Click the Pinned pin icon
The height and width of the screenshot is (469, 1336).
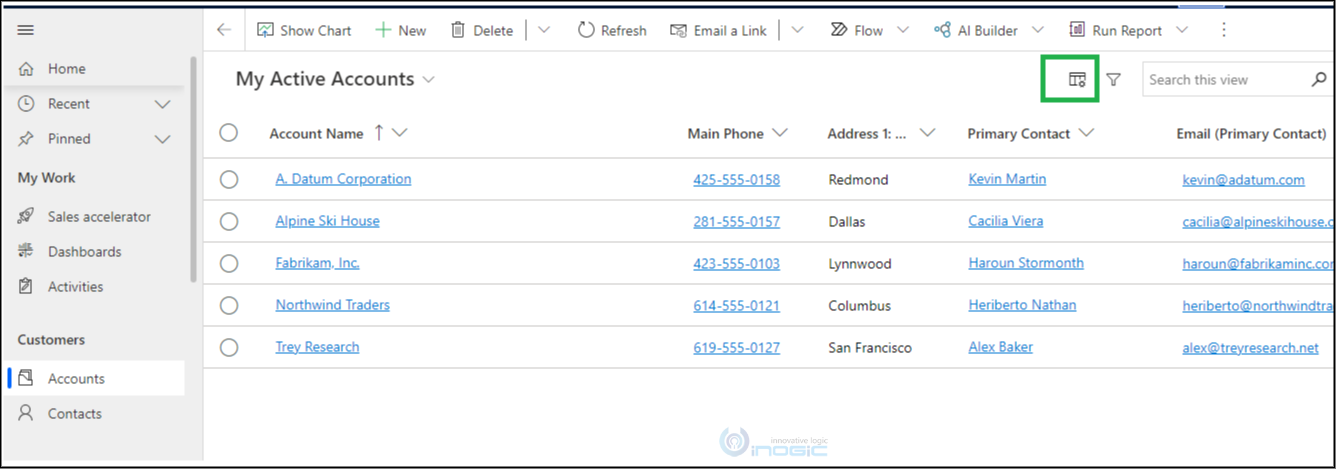(27, 139)
